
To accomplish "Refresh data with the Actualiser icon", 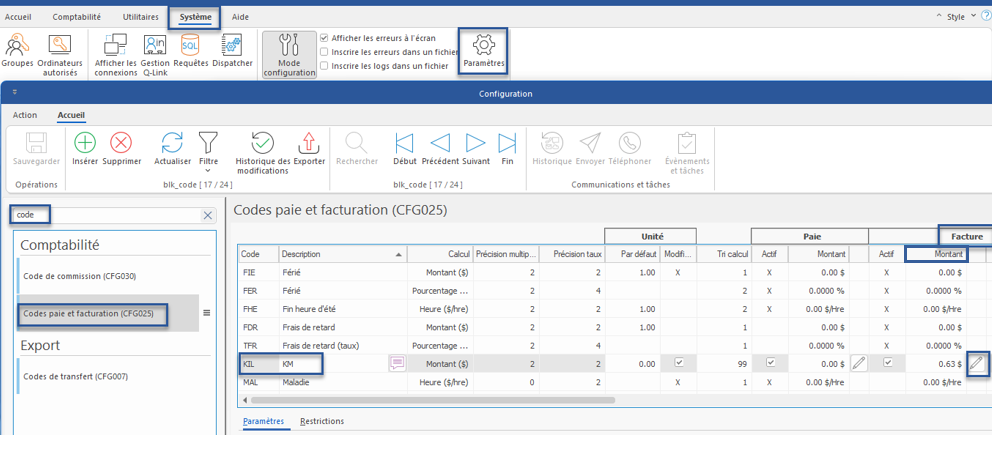I will pyautogui.click(x=172, y=143).
